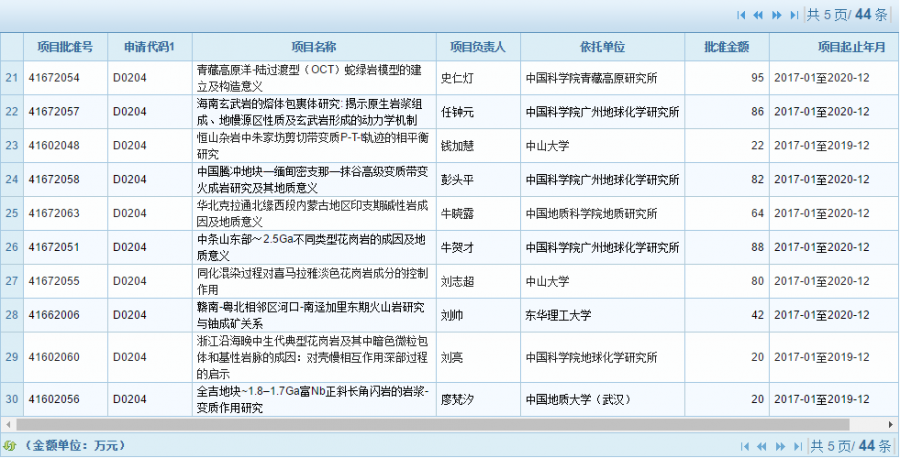Click horizontal scrollbar right arrow

[893, 425]
